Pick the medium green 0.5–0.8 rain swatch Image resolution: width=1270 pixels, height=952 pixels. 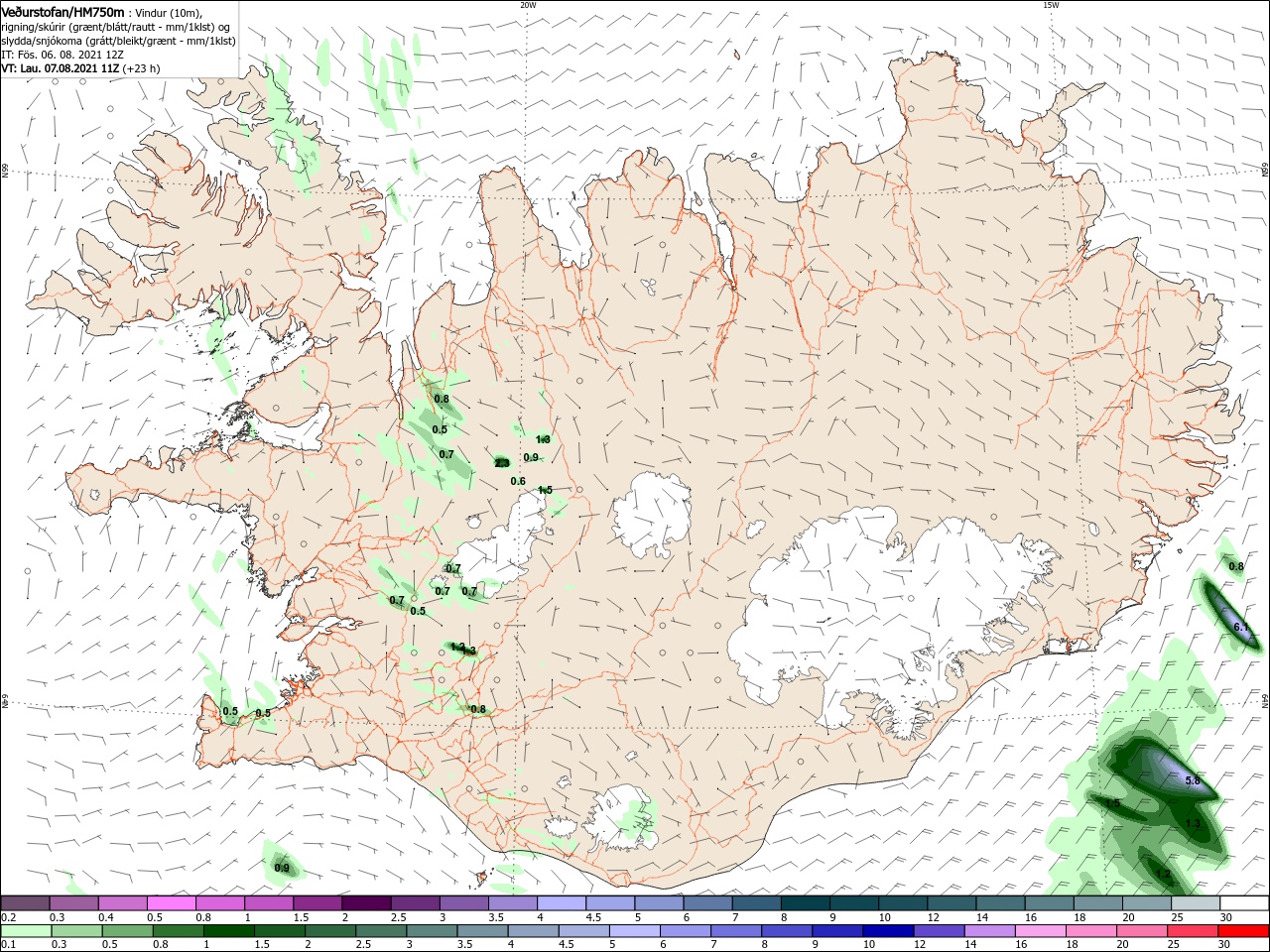point(127,931)
